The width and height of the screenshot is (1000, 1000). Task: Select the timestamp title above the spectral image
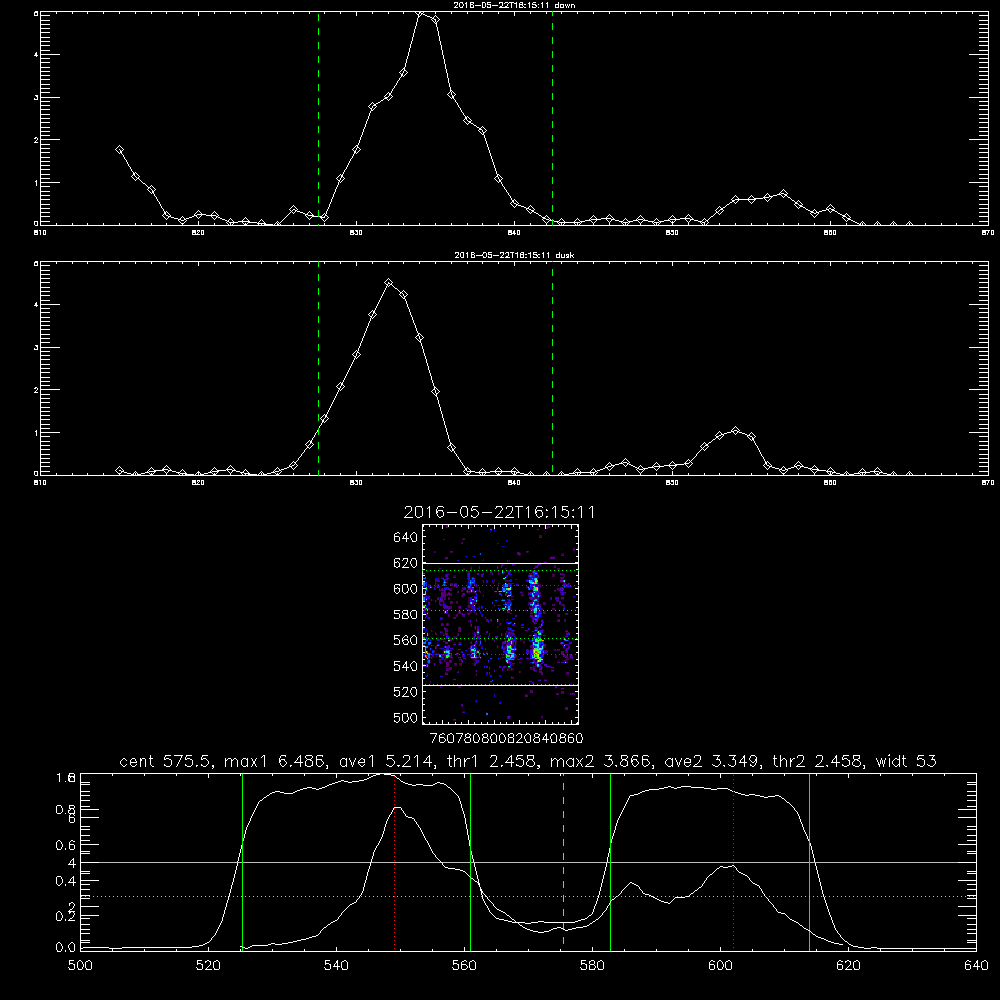[499, 512]
